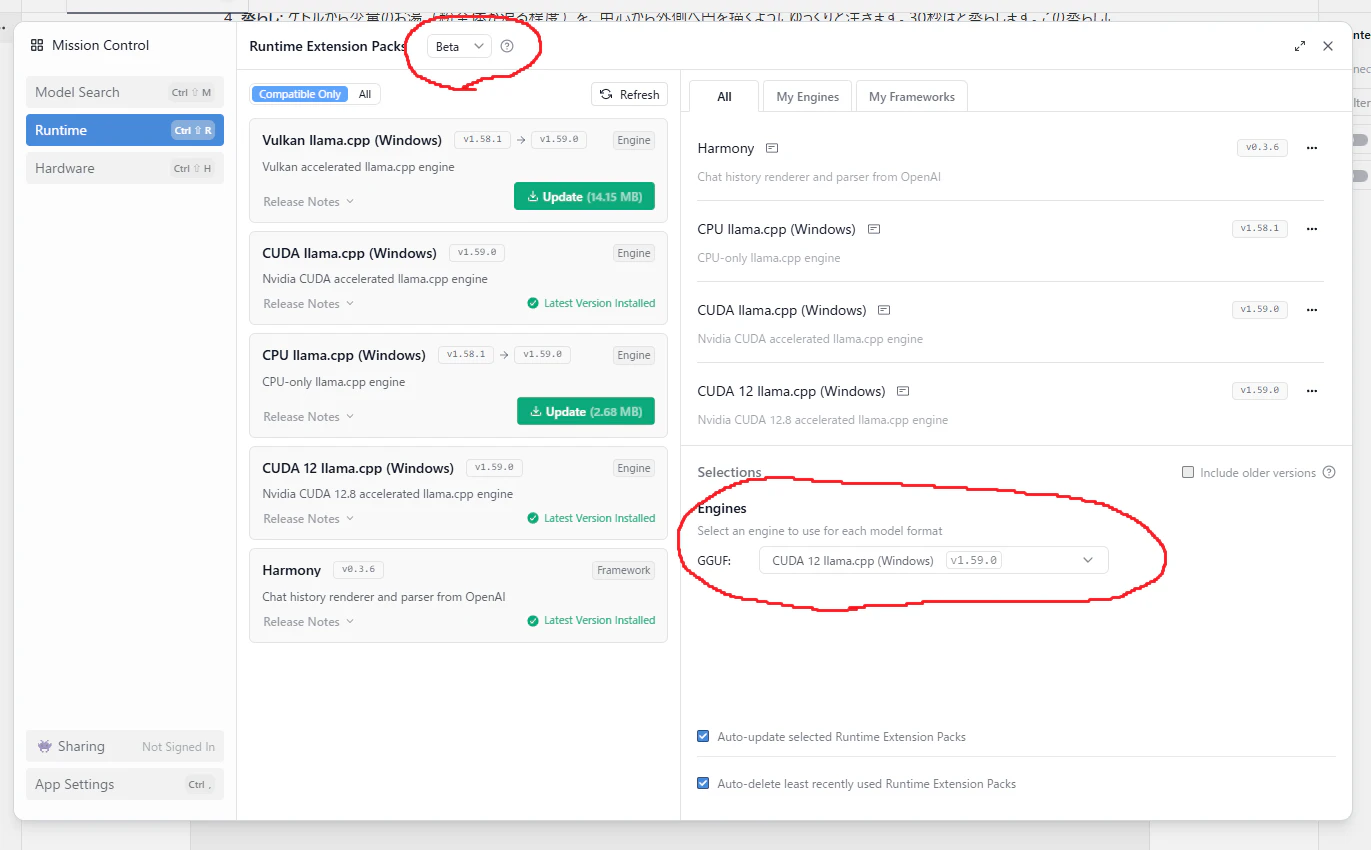Screen dimensions: 1371x850
Task: Open more options for CUDA llama.cpp row
Action: pyautogui.click(x=1312, y=310)
